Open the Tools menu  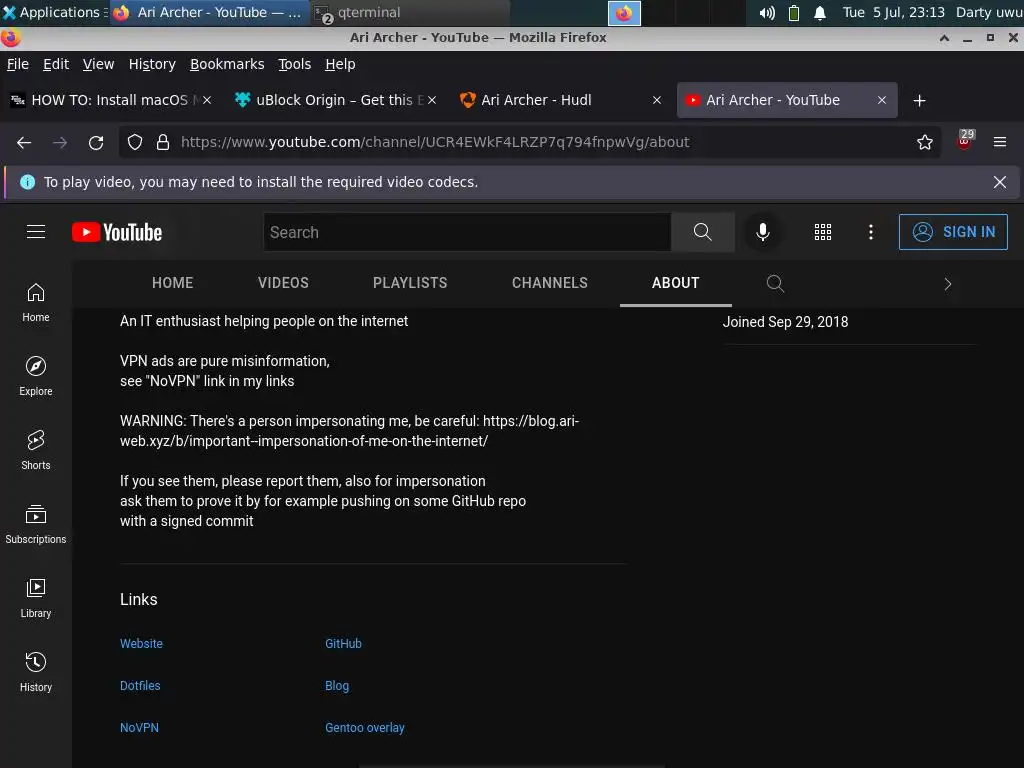click(x=295, y=64)
